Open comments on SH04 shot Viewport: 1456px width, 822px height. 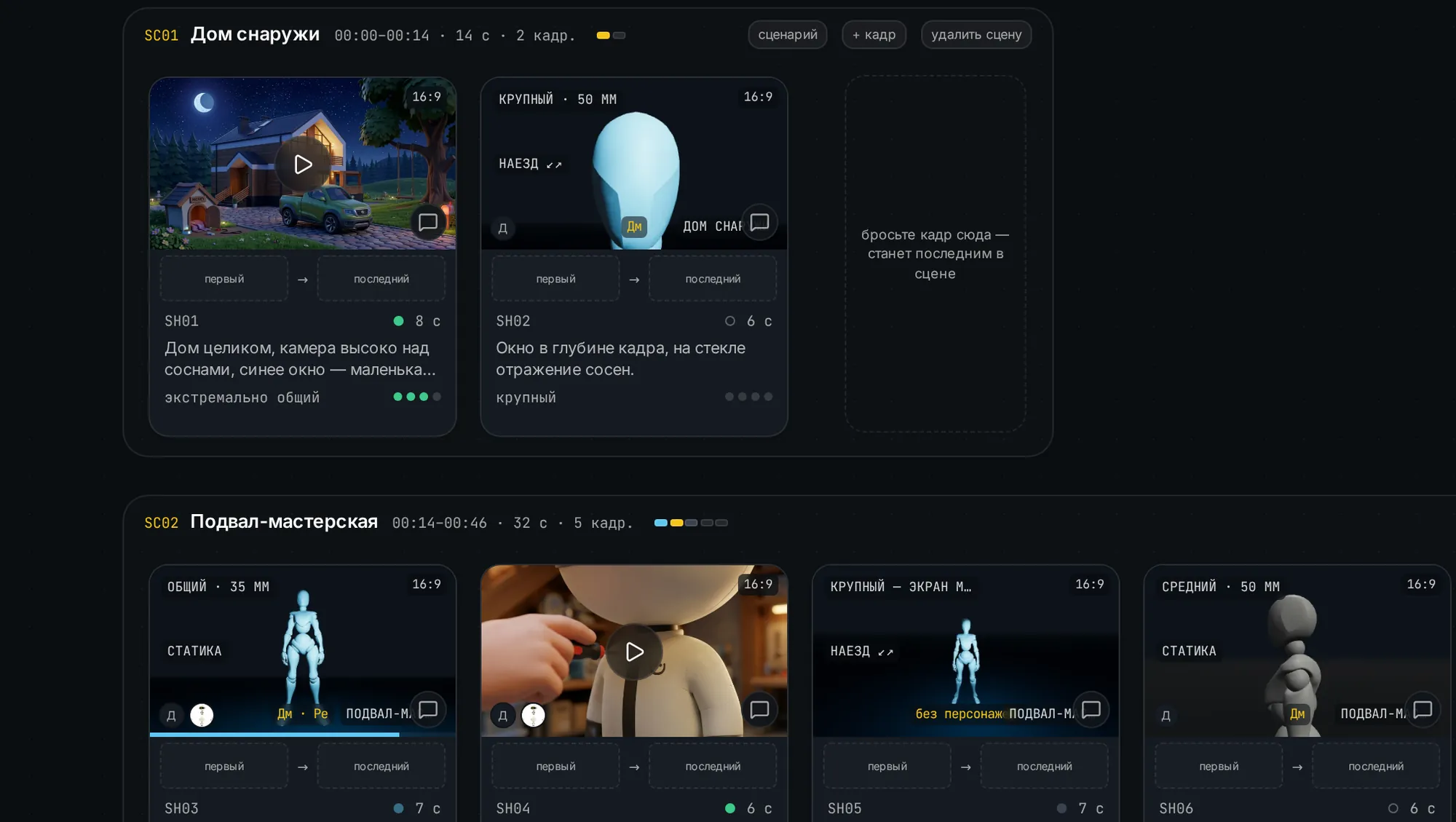tap(759, 710)
